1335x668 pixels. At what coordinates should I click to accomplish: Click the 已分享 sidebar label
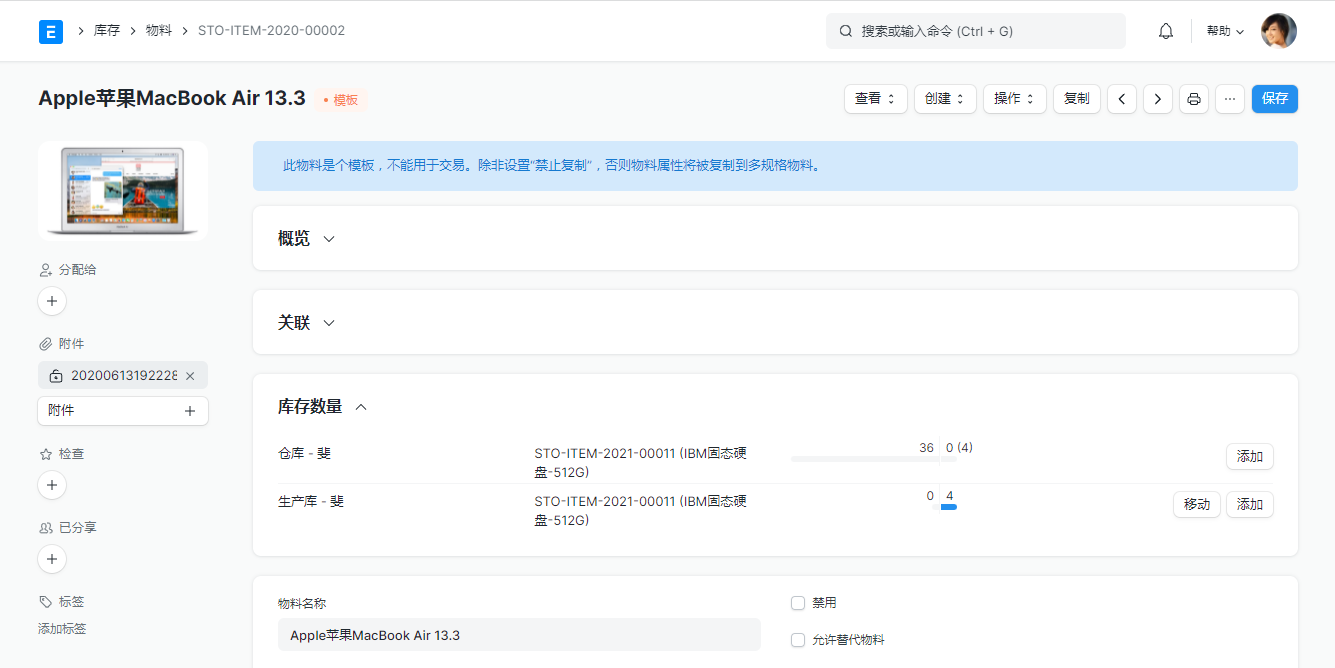[x=78, y=528]
